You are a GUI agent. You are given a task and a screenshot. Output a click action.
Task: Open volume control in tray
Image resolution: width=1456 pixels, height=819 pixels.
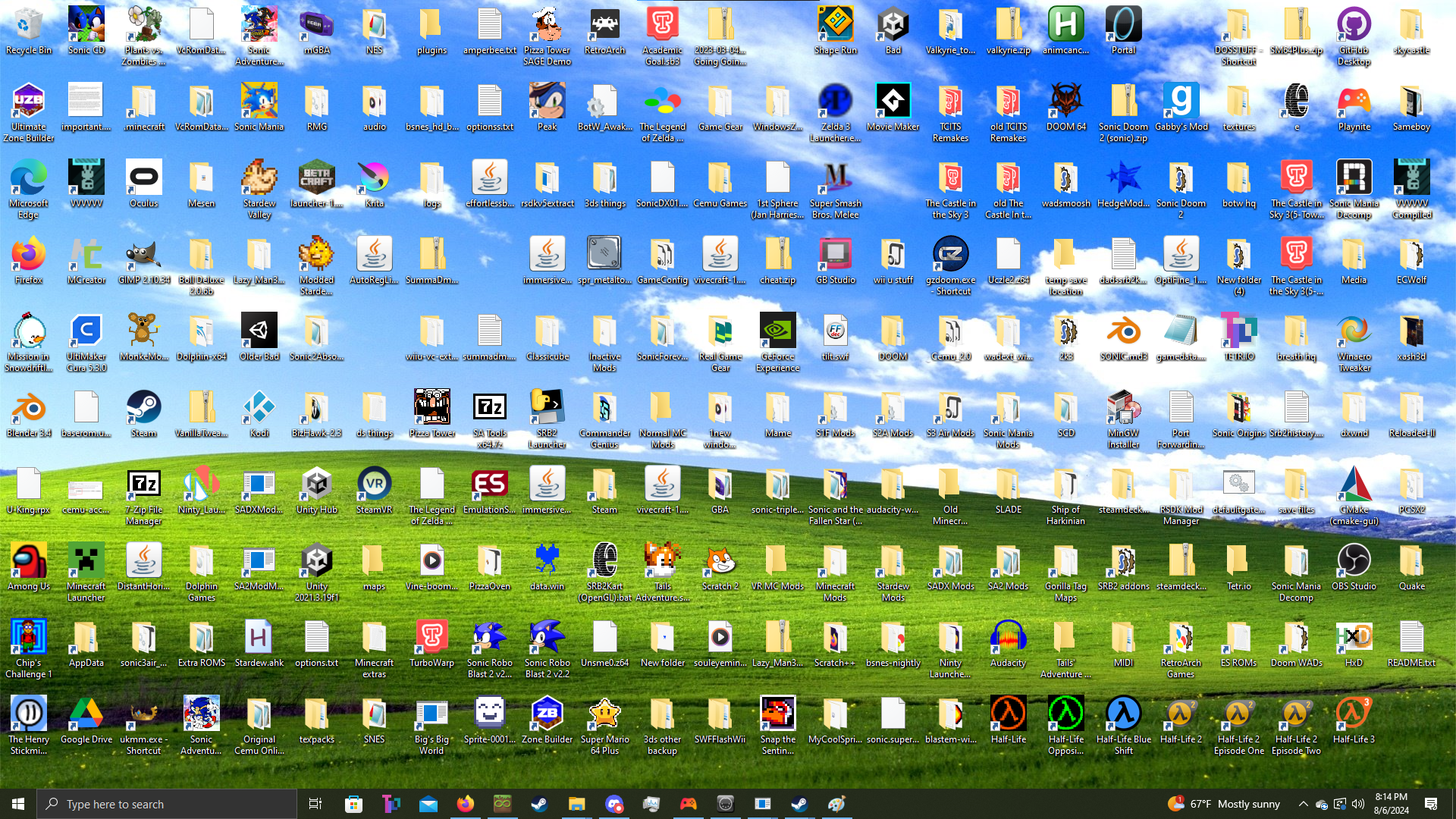1358,804
